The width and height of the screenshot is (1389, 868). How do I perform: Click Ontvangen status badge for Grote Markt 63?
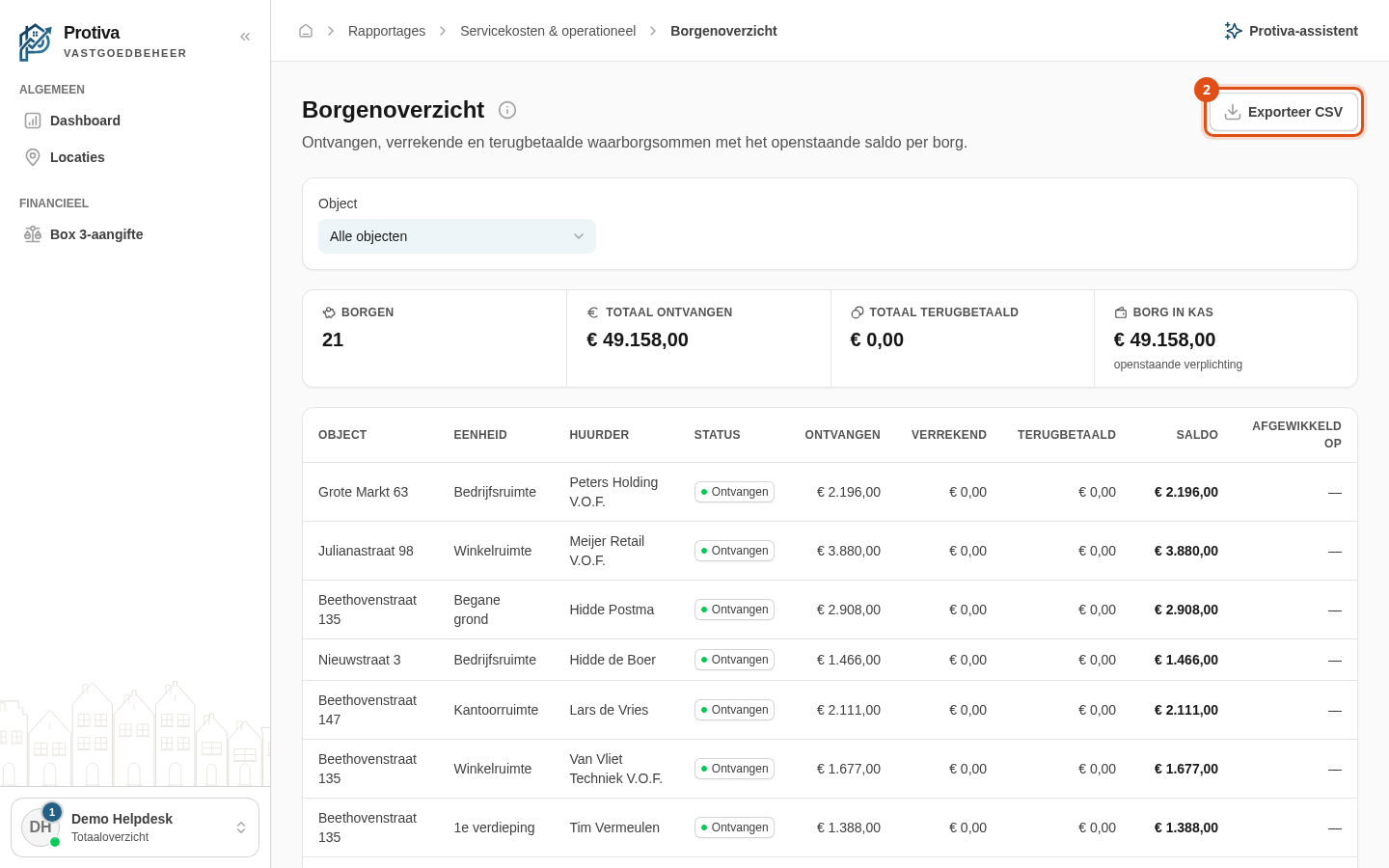click(x=734, y=492)
